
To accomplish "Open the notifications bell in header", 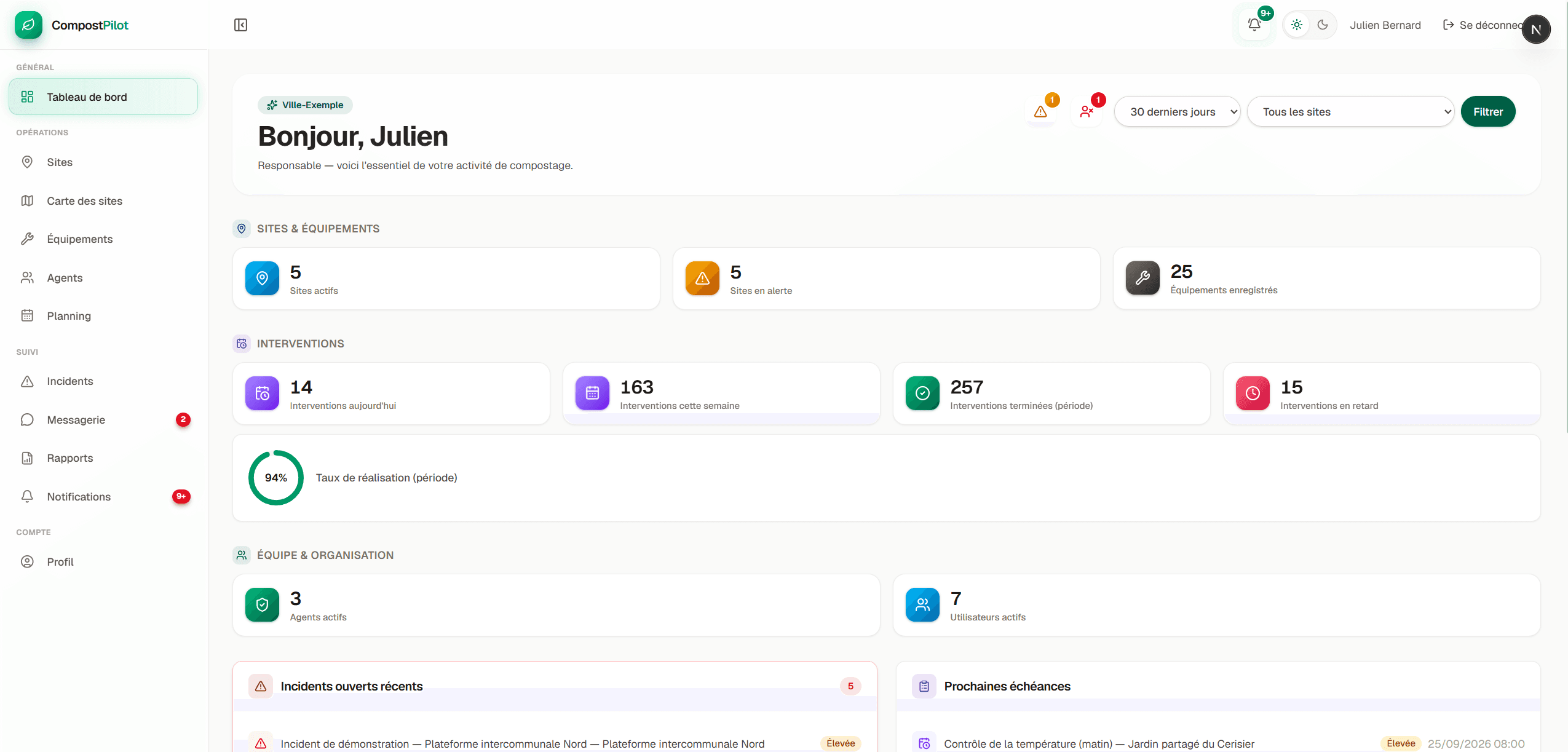I will [1254, 25].
